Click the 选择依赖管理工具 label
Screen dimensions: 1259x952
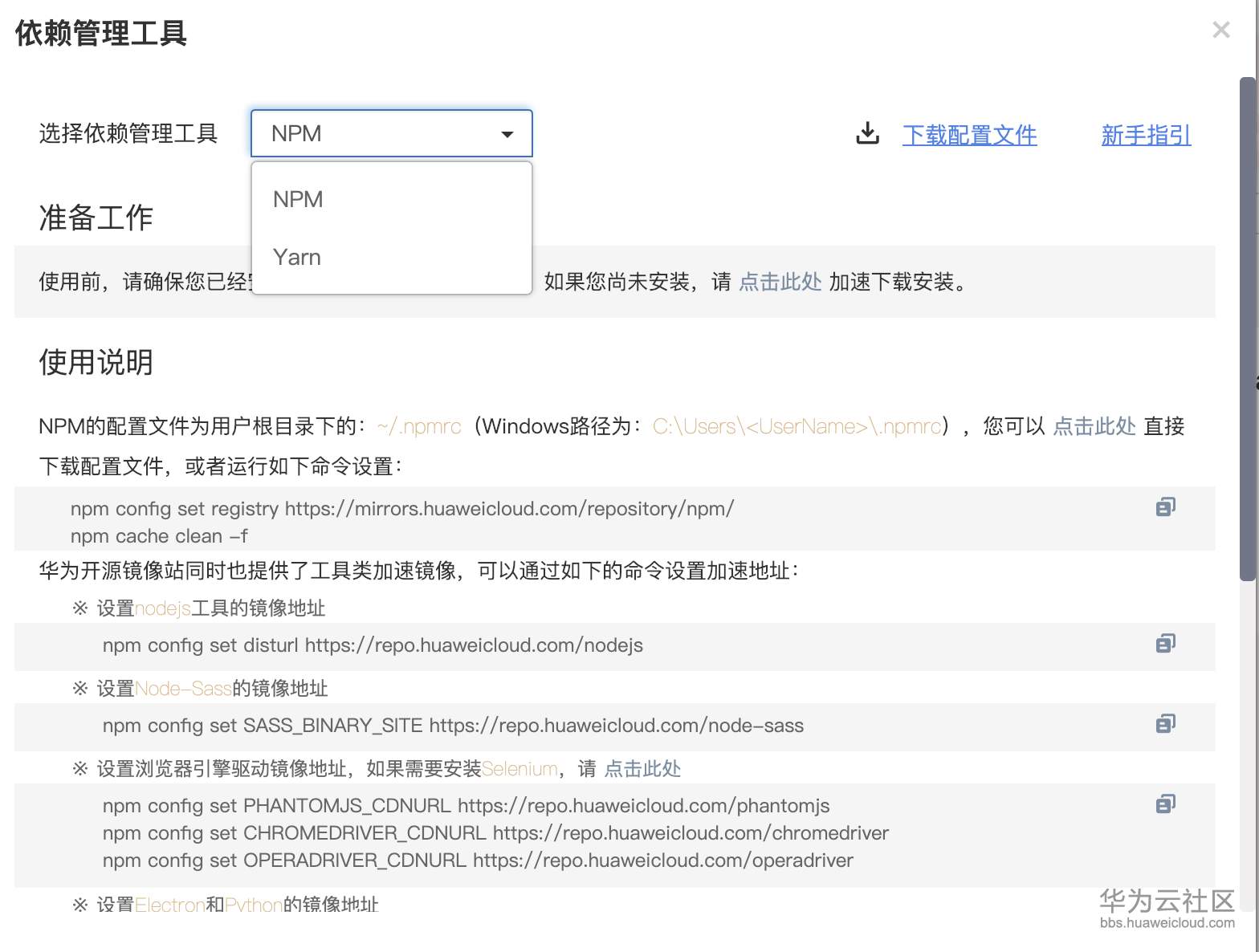[x=128, y=133]
